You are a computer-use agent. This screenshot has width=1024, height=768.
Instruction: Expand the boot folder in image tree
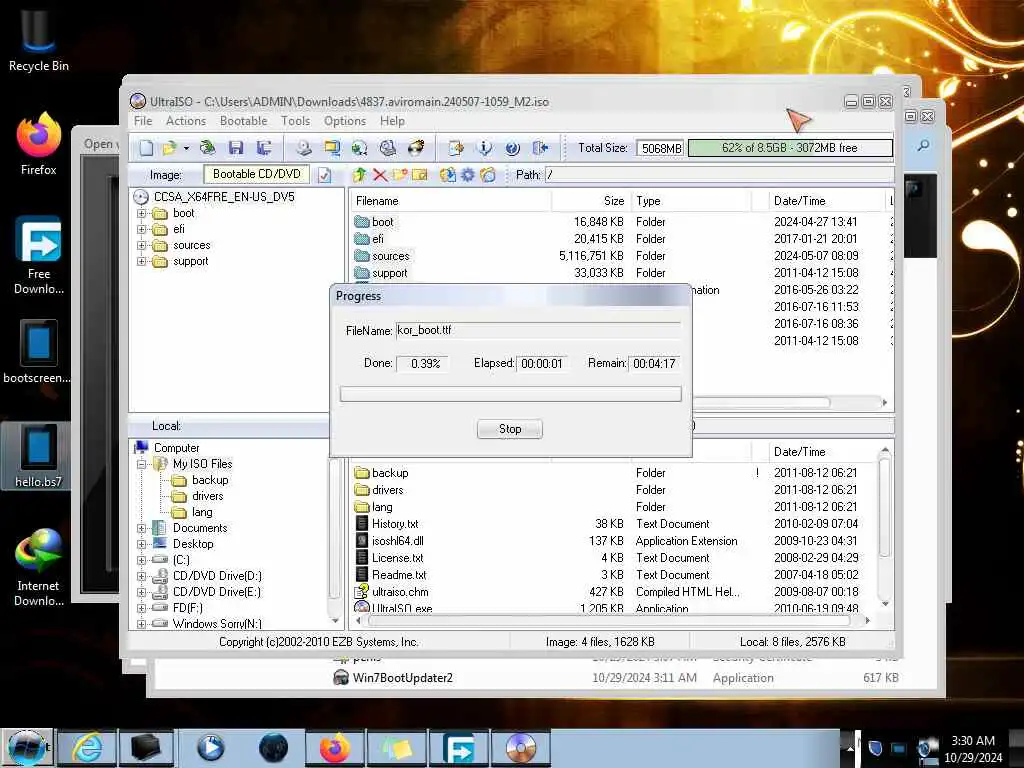click(x=142, y=214)
